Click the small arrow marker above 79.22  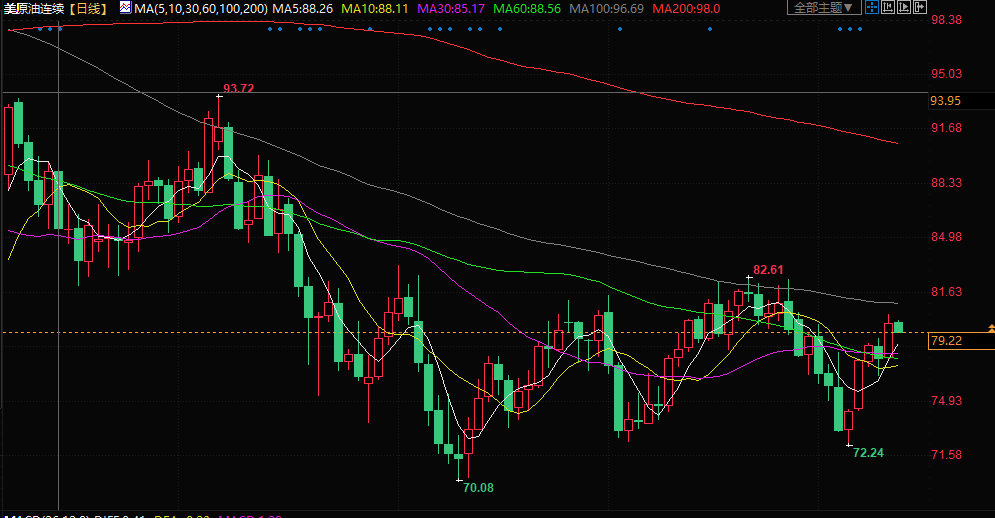pos(990,328)
